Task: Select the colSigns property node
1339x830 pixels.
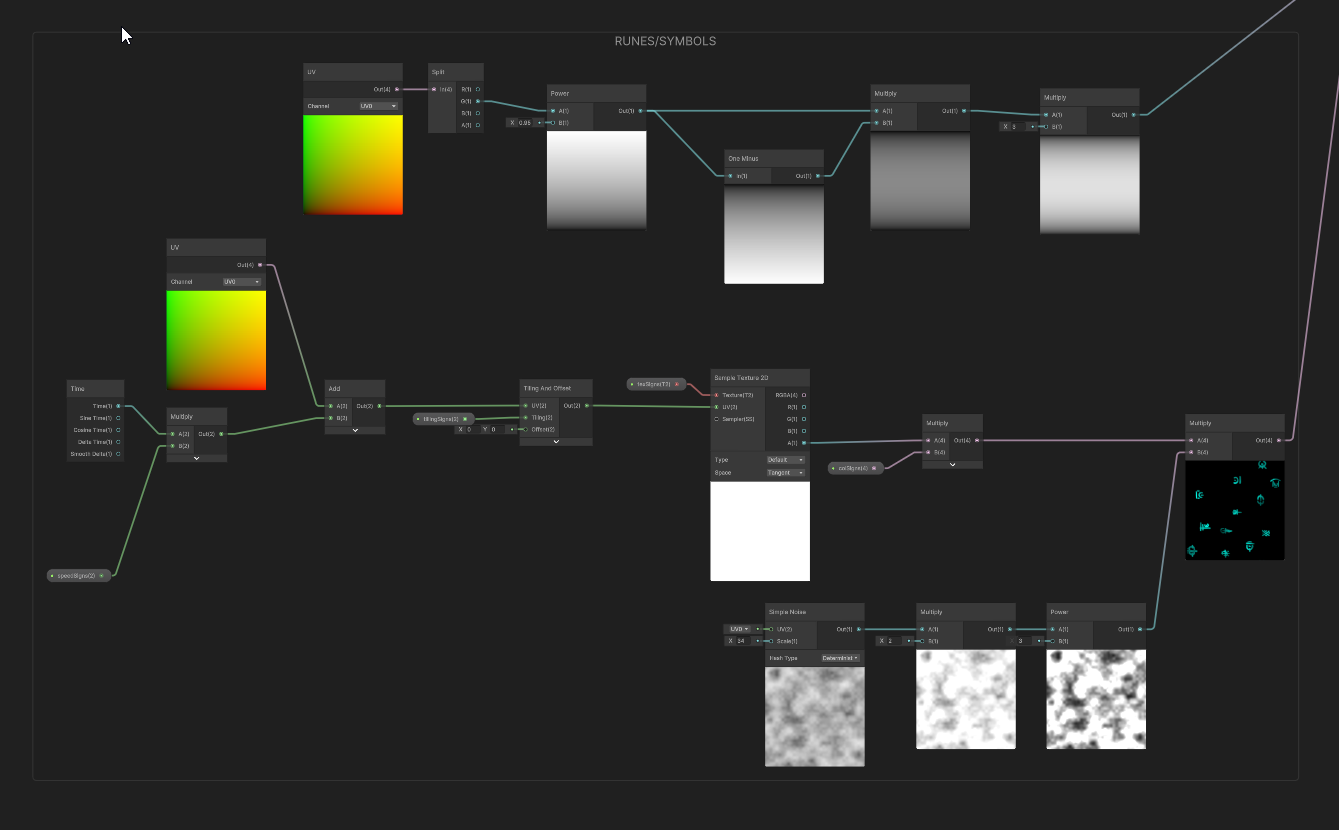Action: (x=855, y=468)
